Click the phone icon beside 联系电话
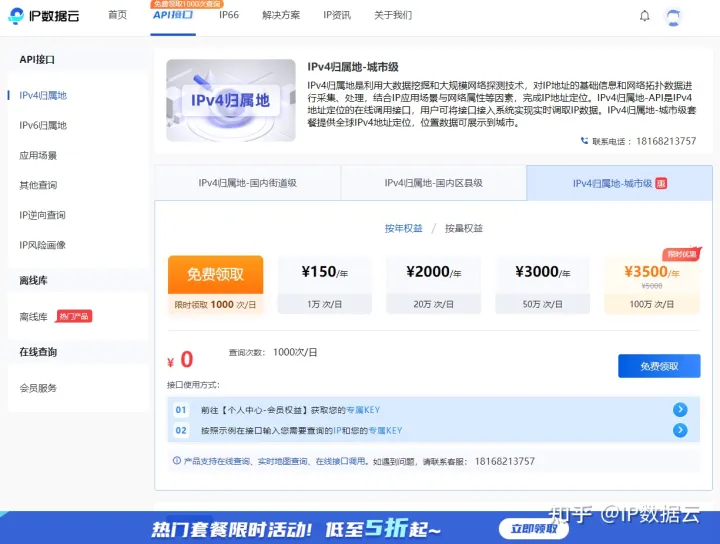The height and width of the screenshot is (544, 720). 584,141
